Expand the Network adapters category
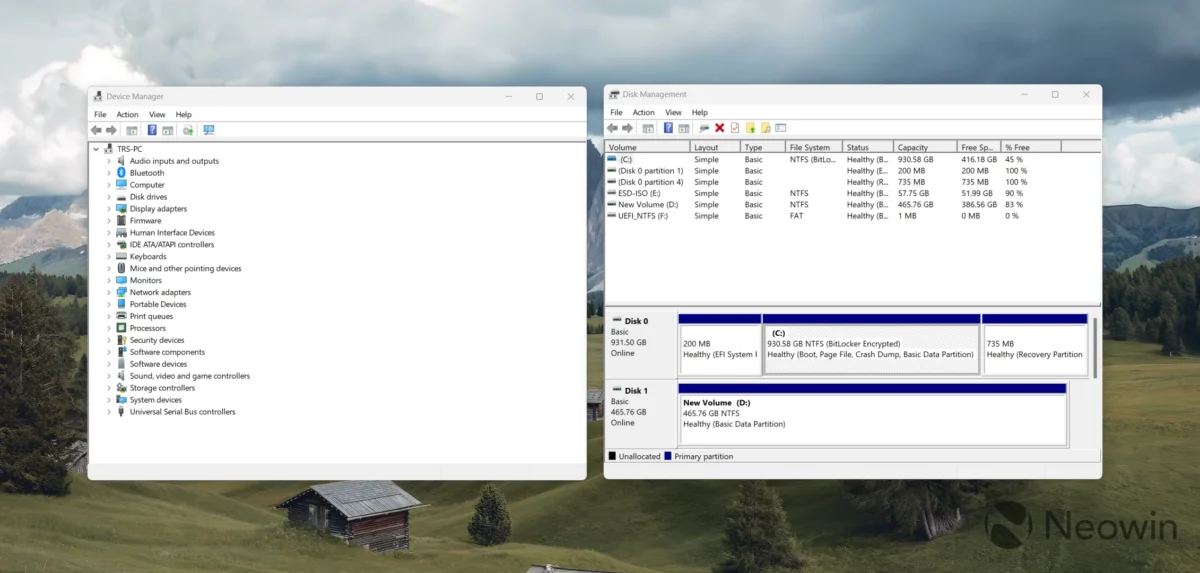Screen dimensions: 1200x573 [109, 292]
